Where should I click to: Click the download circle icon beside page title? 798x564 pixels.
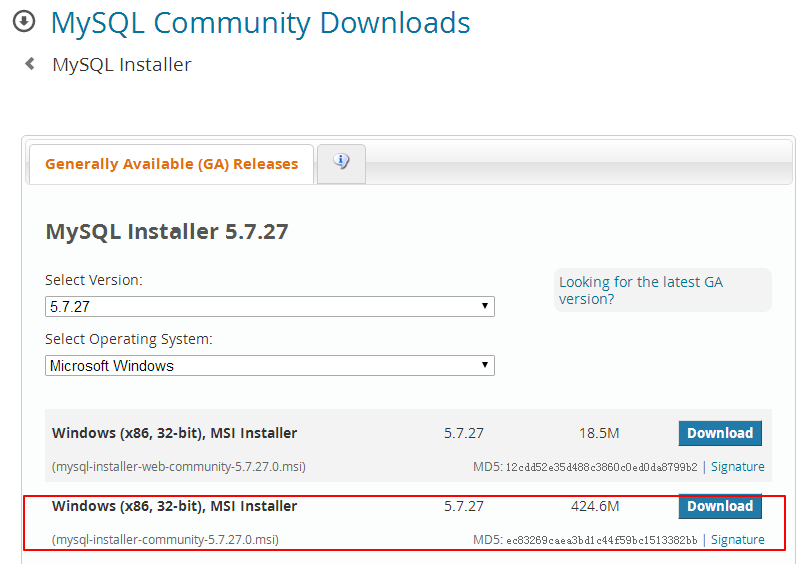[x=23, y=22]
